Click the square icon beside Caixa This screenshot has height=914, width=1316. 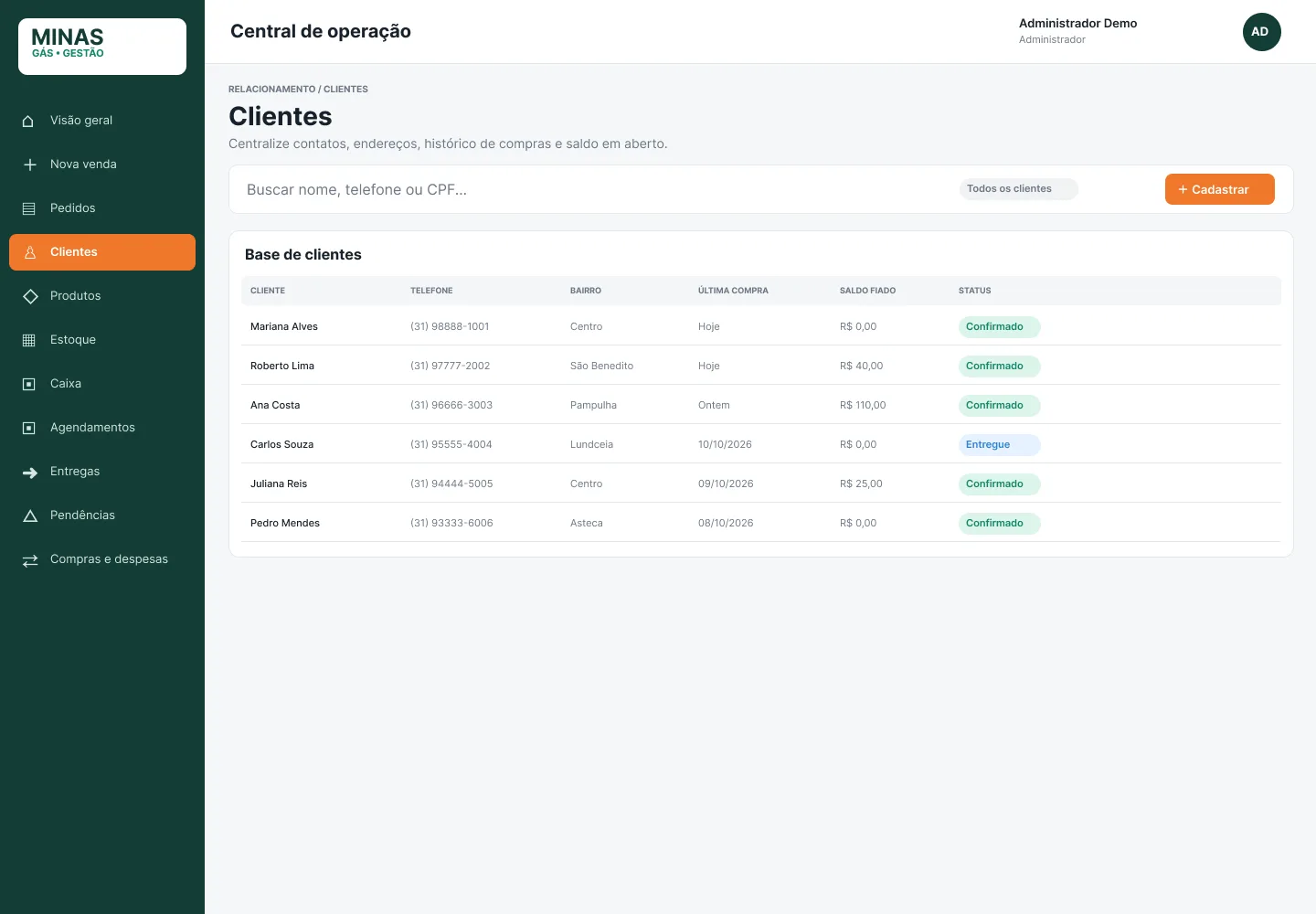tap(29, 384)
